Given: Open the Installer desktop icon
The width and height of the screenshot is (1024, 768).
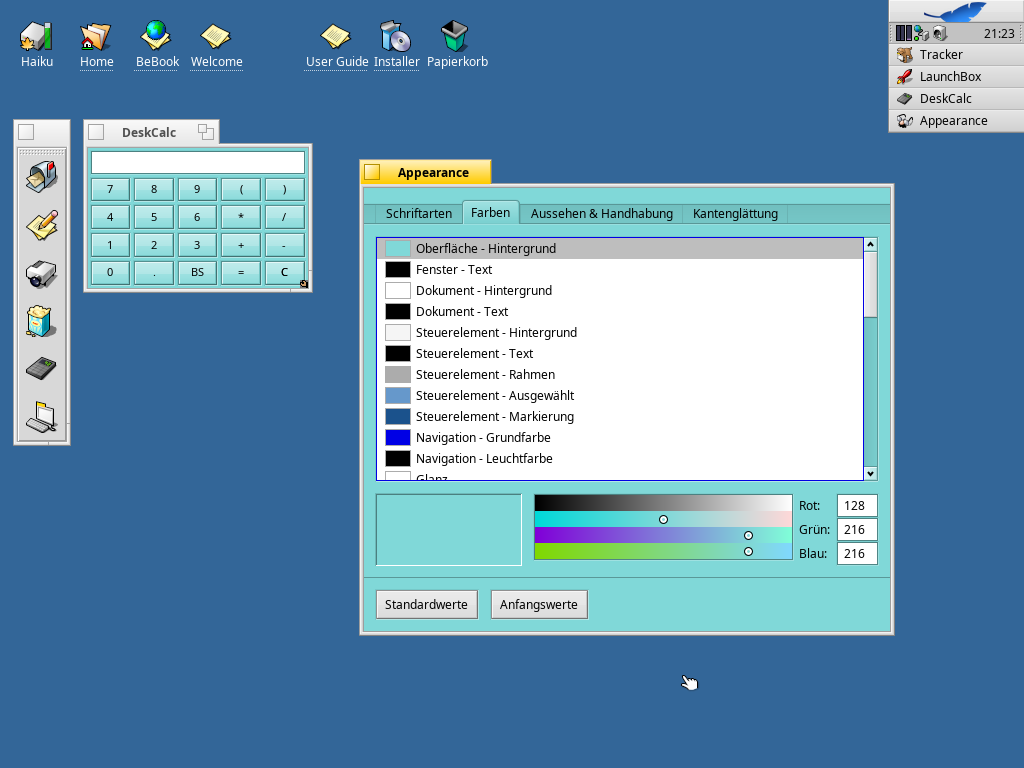Looking at the screenshot, I should 396,37.
